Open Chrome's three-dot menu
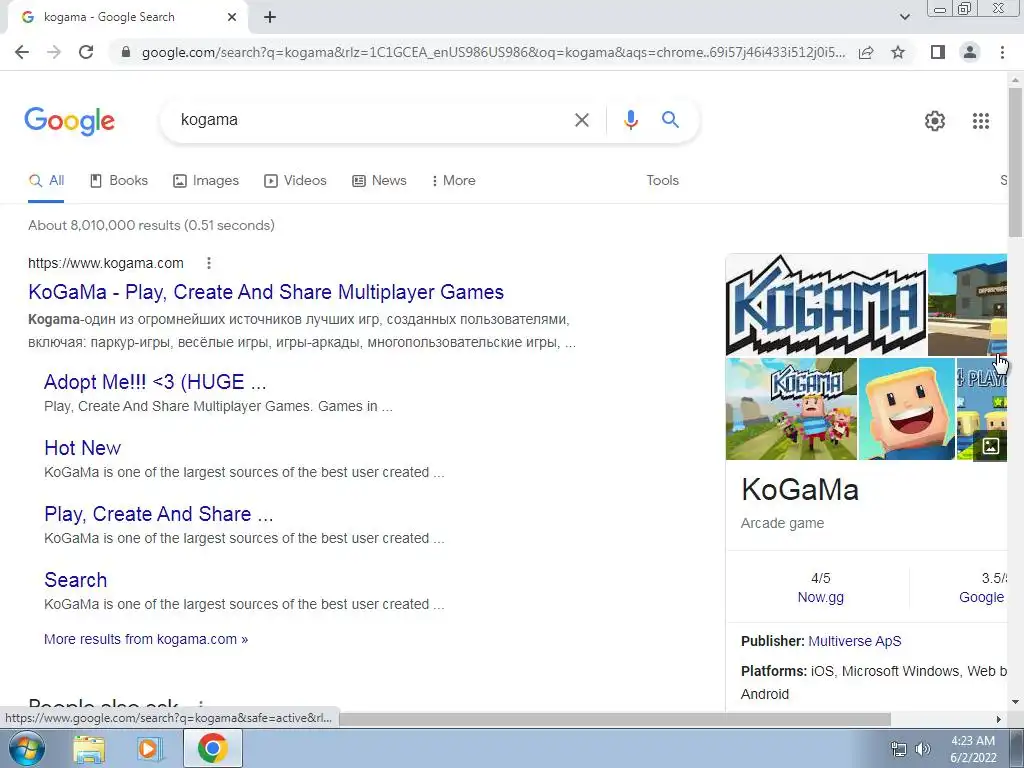1024x768 pixels. (1002, 52)
